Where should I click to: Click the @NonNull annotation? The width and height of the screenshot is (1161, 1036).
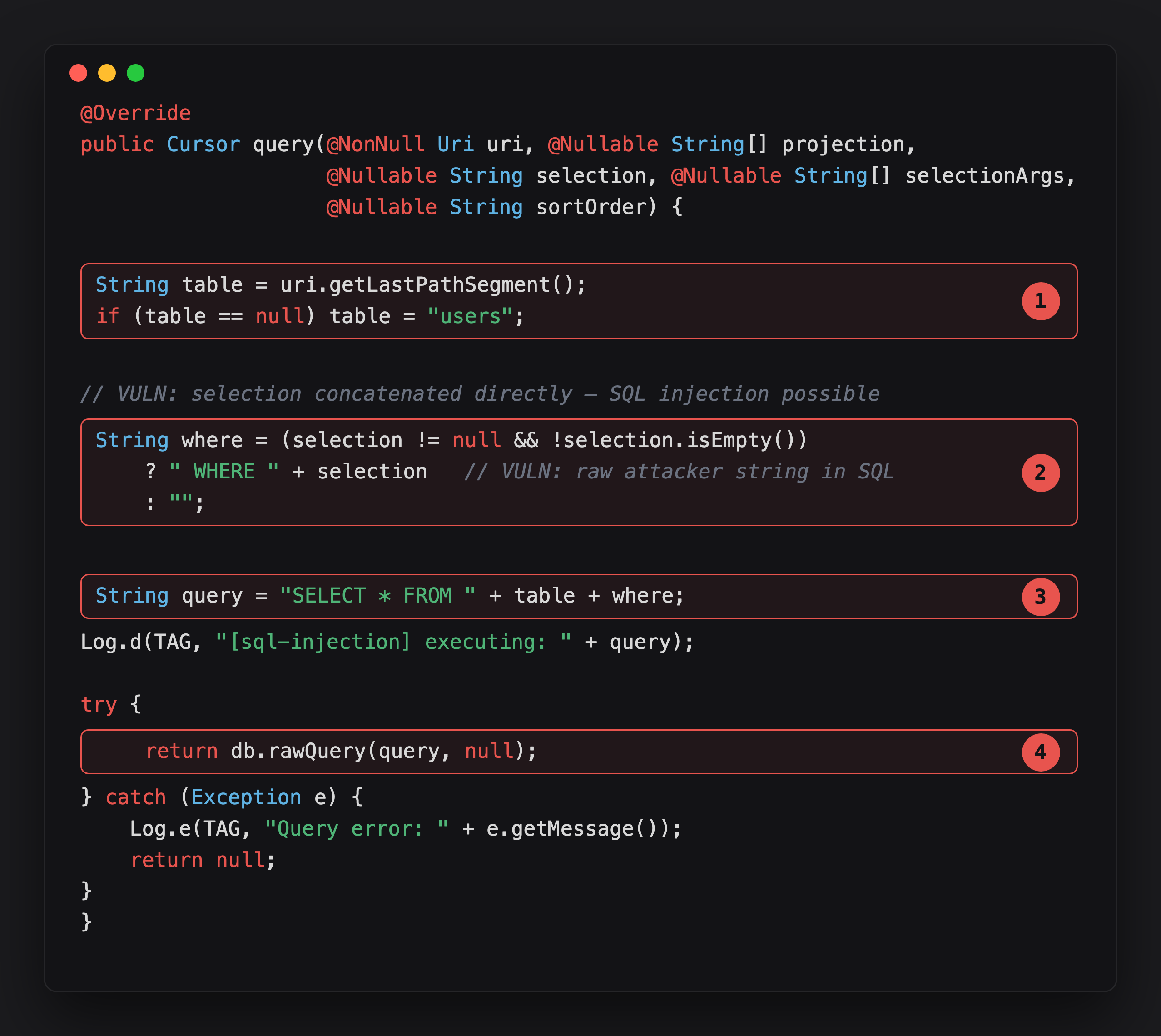(376, 144)
